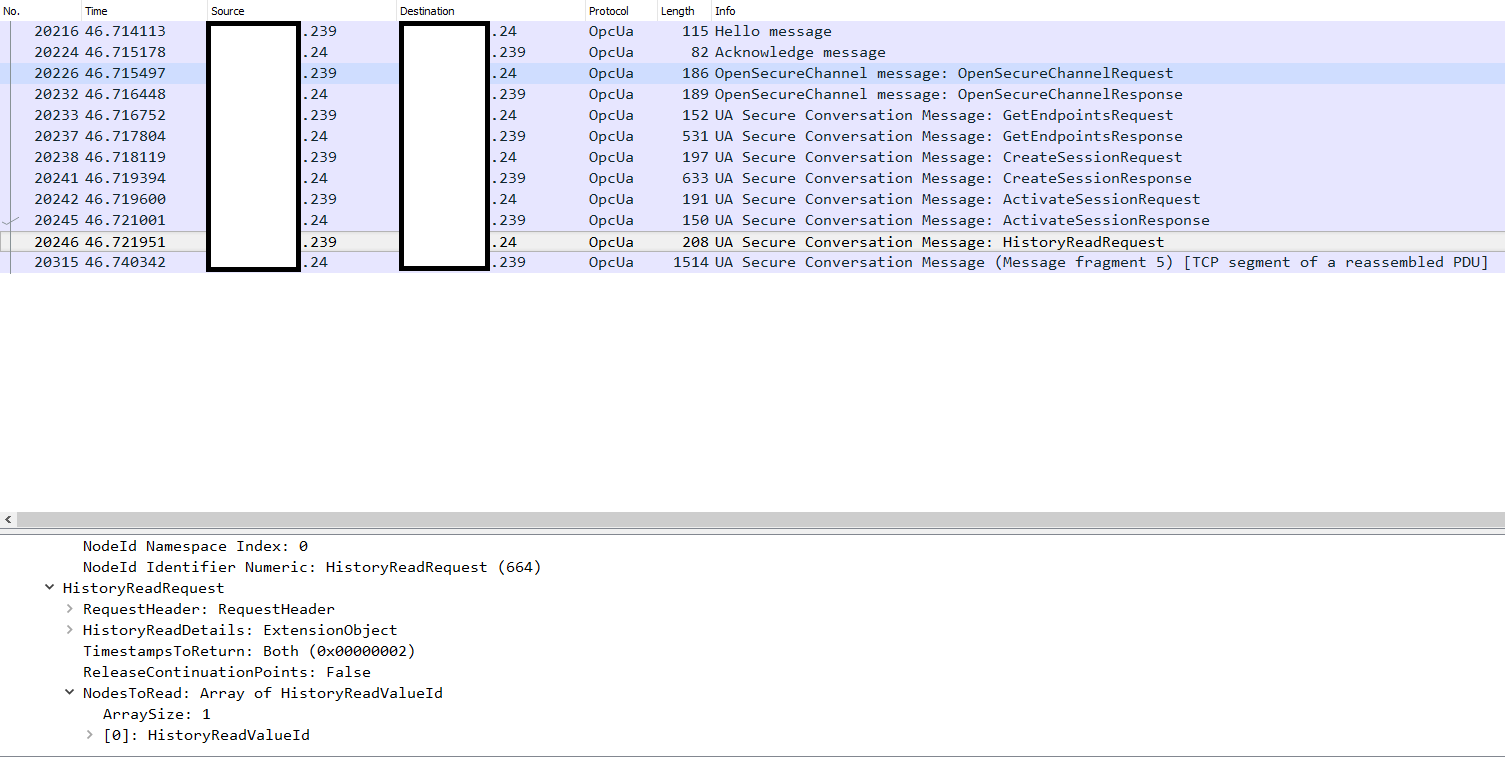Click the Info column header
Viewport: 1505px width, 757px height.
[725, 11]
